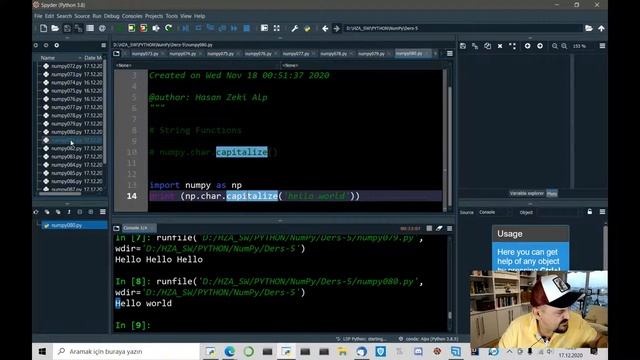Viewport: 640px width, 360px height.
Task: Create a new file from the toolbar
Action: click(44, 28)
